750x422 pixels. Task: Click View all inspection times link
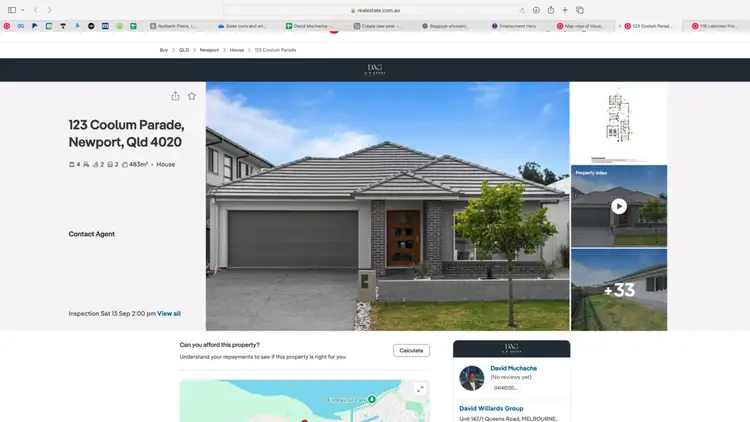click(x=169, y=314)
